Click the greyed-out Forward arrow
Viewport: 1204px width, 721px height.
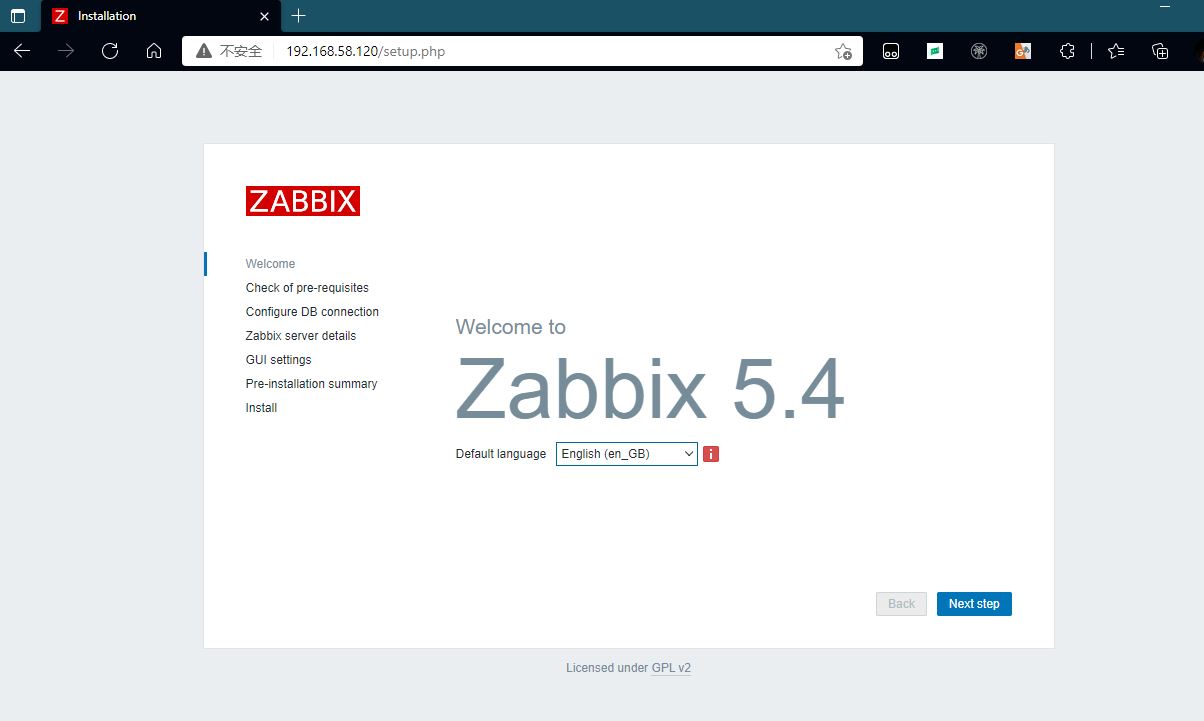(66, 51)
